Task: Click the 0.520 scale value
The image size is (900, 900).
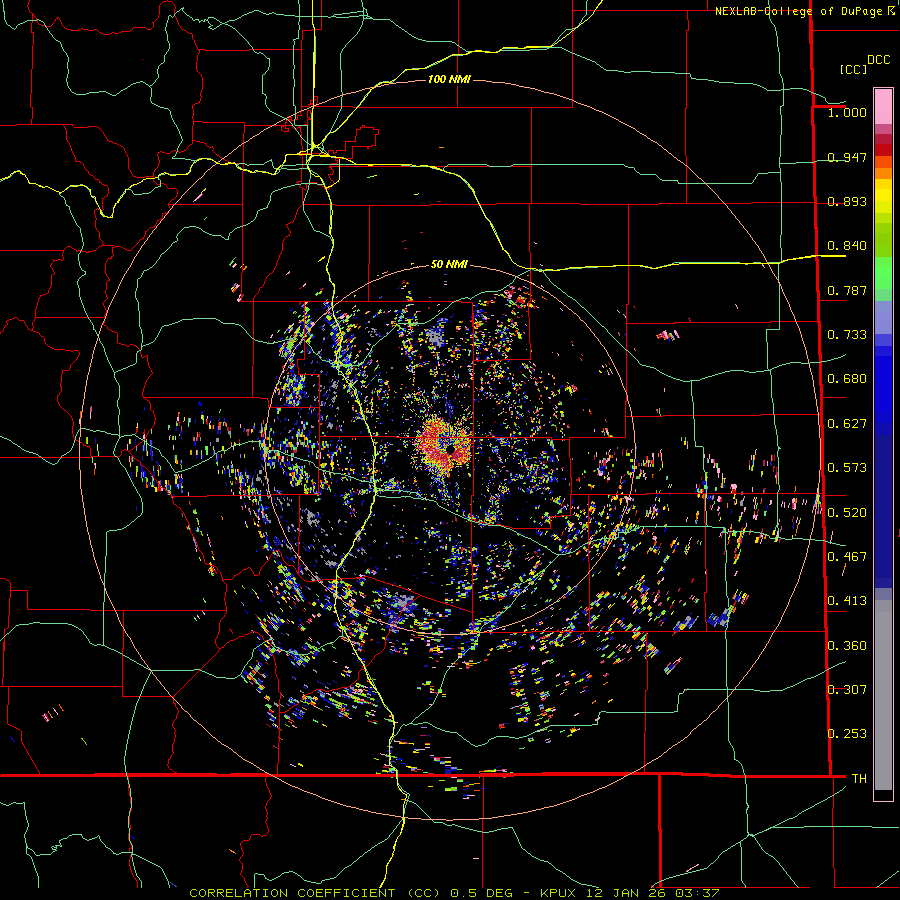Action: pyautogui.click(x=847, y=513)
